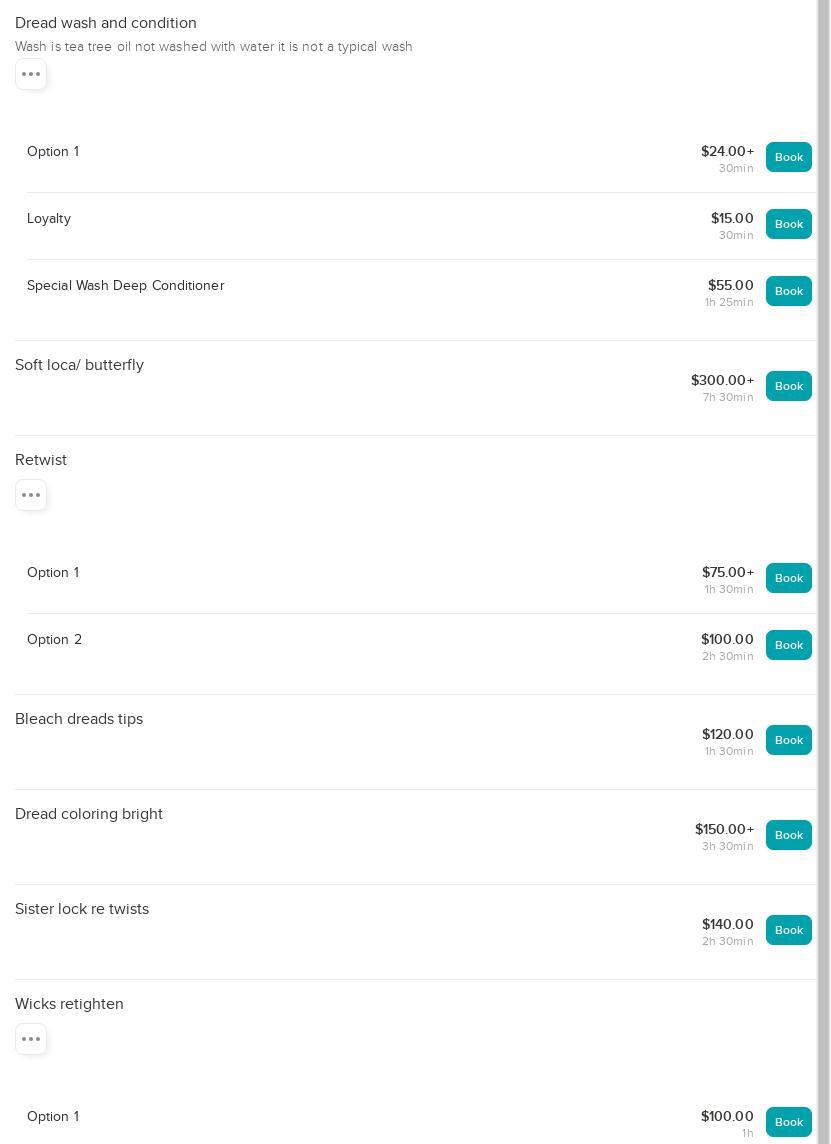Open the Wicks retighten three-dots menu

31,1039
